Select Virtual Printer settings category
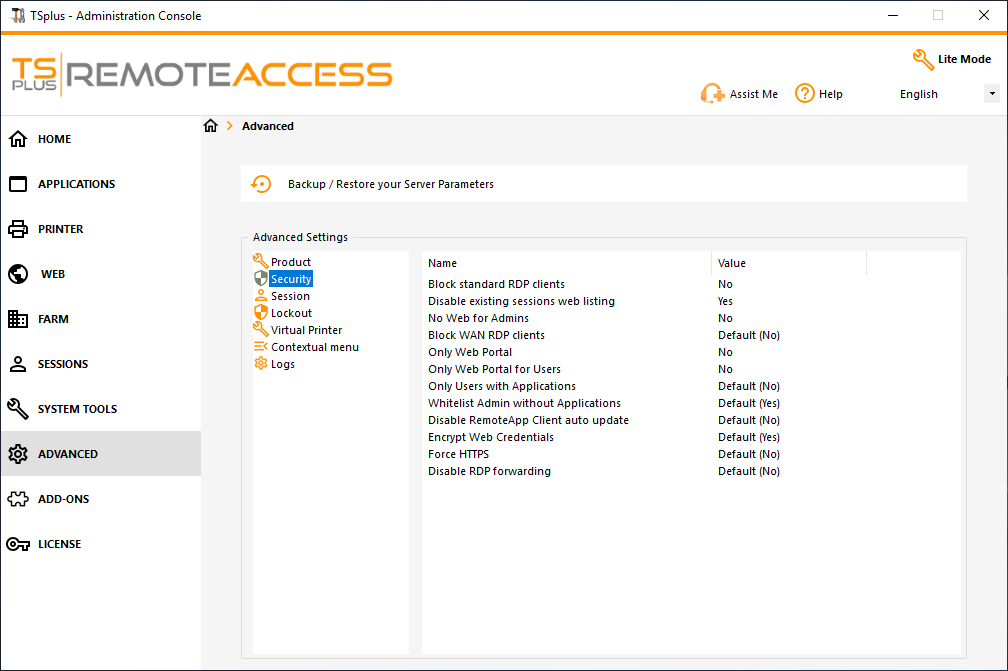This screenshot has height=671, width=1008. (x=306, y=330)
